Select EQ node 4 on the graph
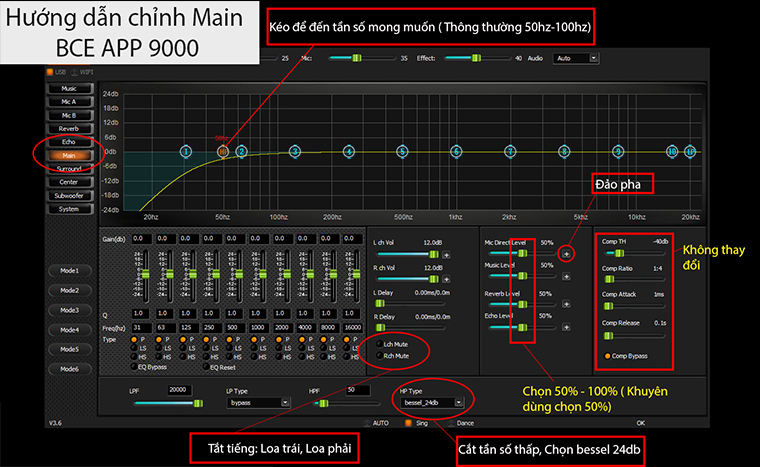Screen dimensions: 760x467 (x=348, y=152)
